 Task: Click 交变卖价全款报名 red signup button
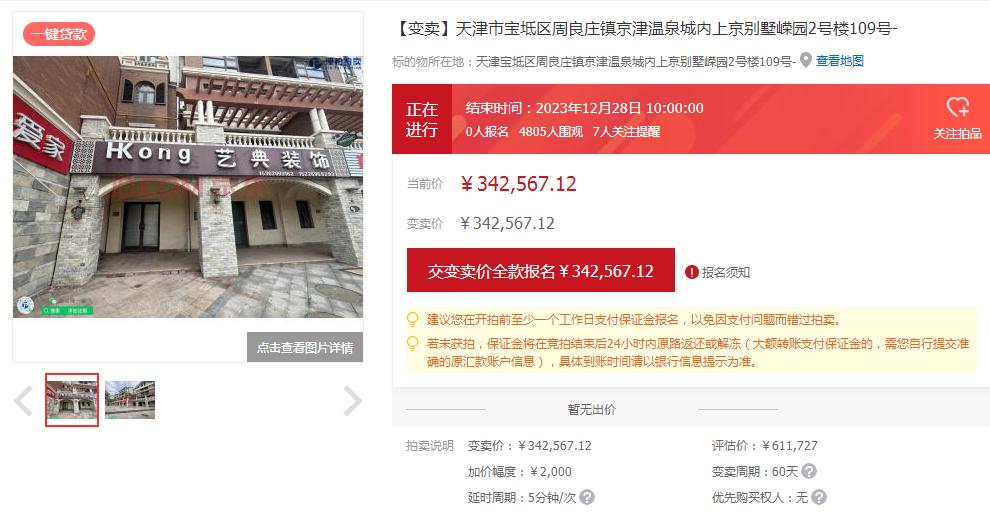(540, 270)
